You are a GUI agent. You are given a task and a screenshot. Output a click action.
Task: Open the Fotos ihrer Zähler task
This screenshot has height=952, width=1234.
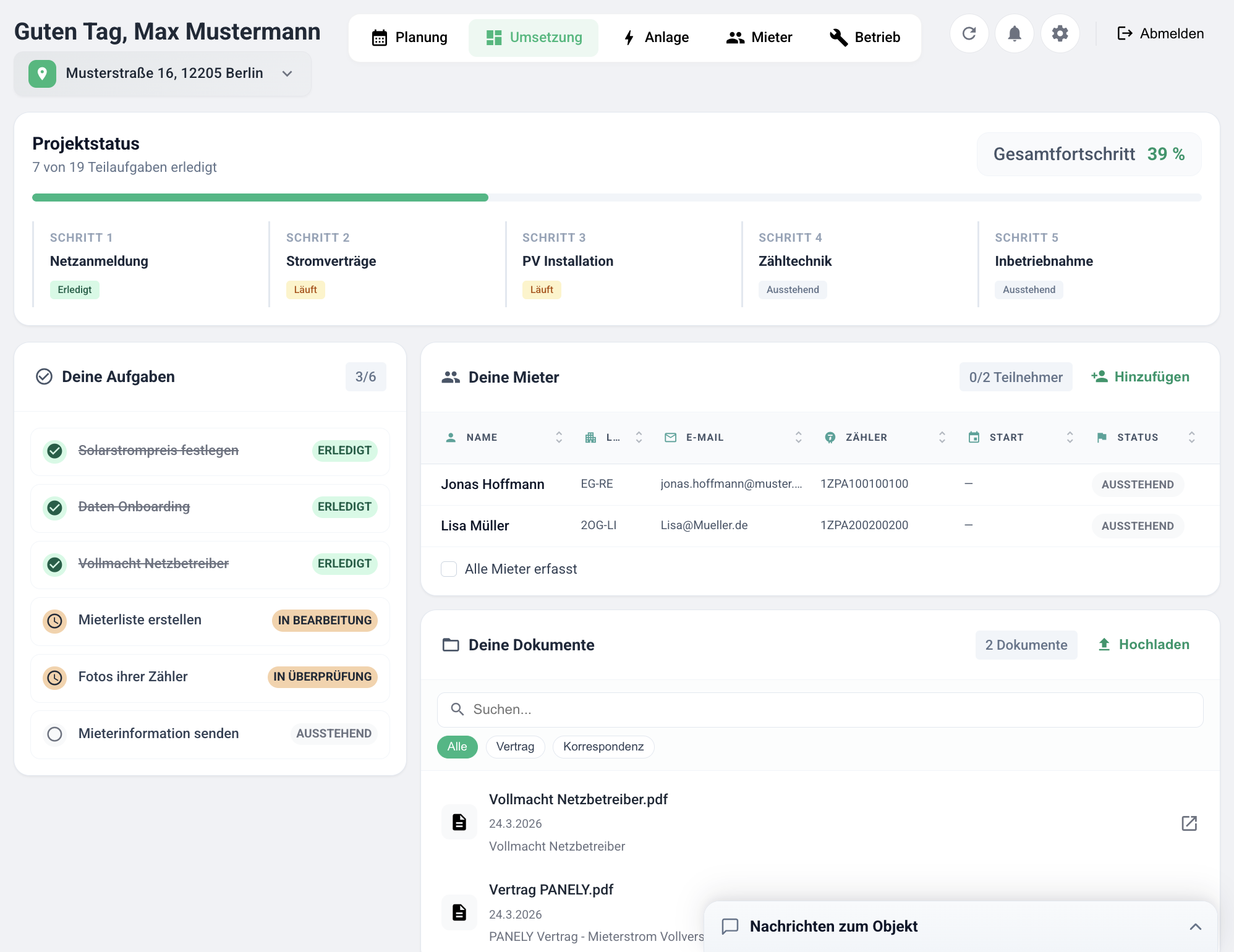pos(210,678)
